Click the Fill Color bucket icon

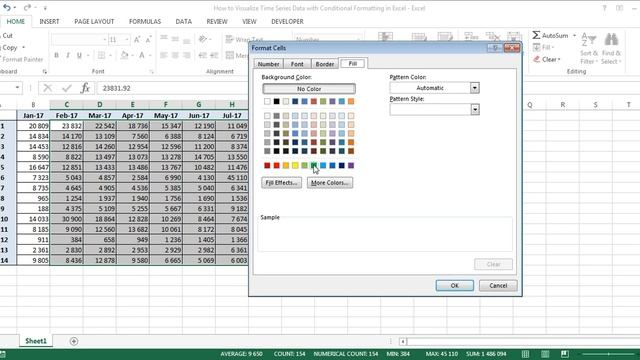click(124, 55)
